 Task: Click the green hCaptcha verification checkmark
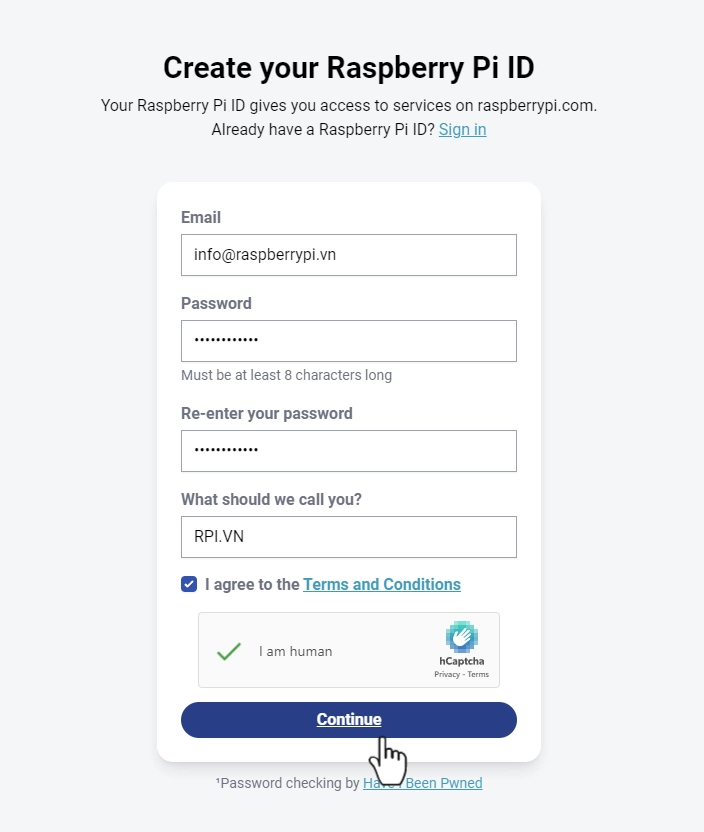point(229,651)
